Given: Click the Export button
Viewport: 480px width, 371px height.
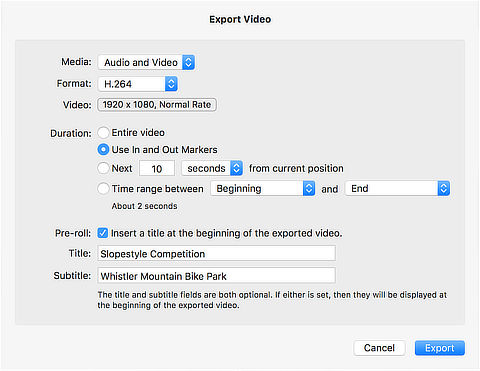Looking at the screenshot, I should click(x=440, y=348).
